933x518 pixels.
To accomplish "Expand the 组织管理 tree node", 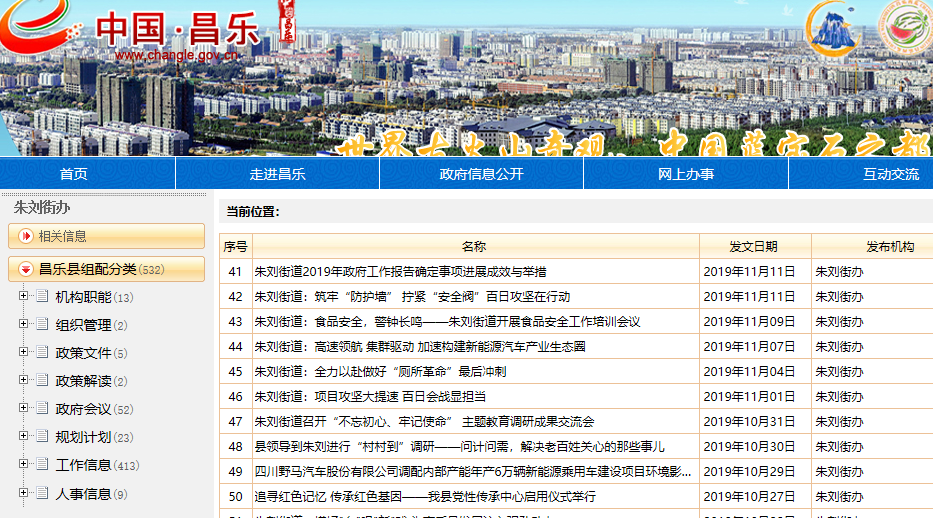I will 23,325.
